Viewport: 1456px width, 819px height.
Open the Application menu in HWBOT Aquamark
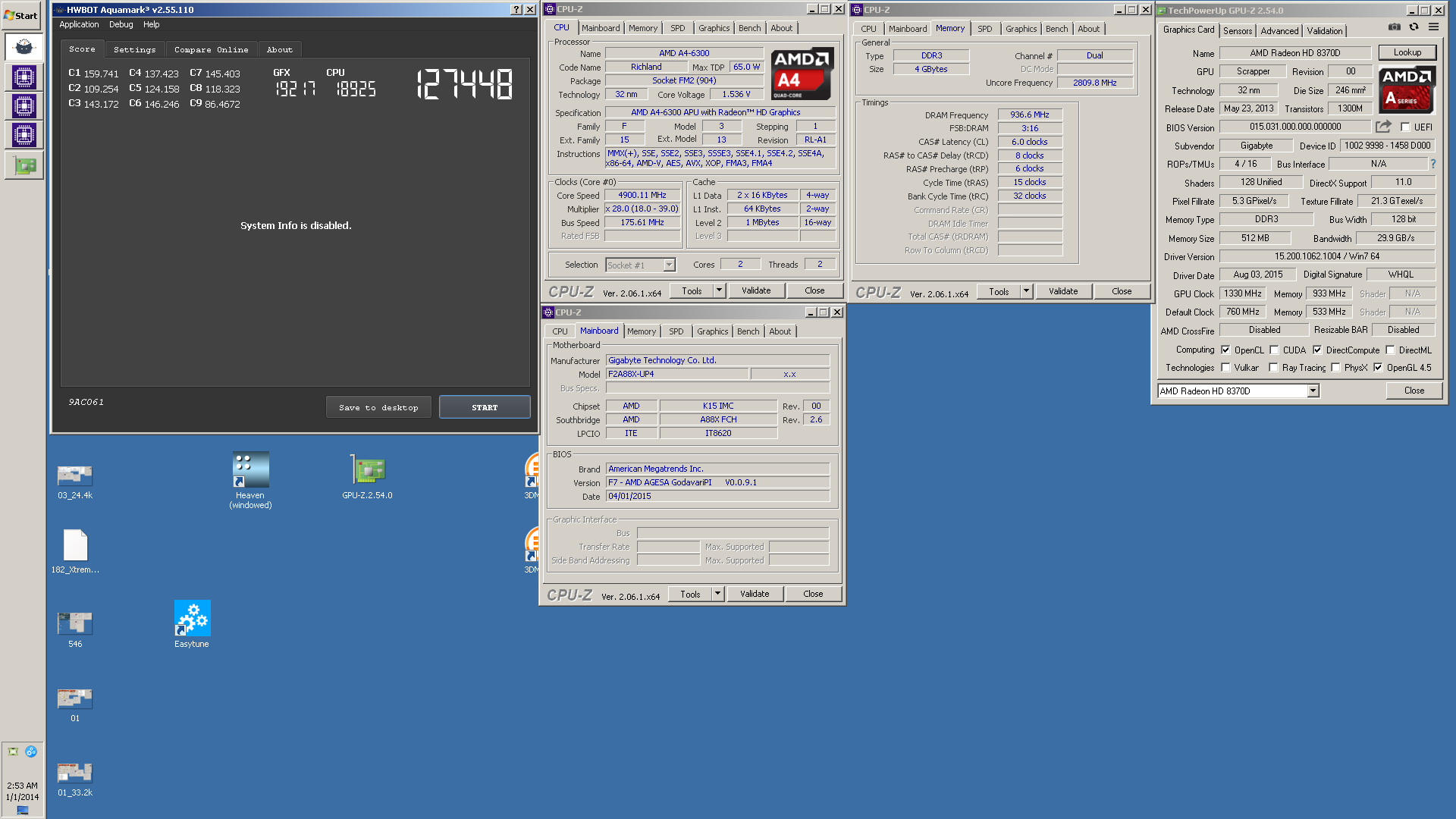tap(79, 24)
